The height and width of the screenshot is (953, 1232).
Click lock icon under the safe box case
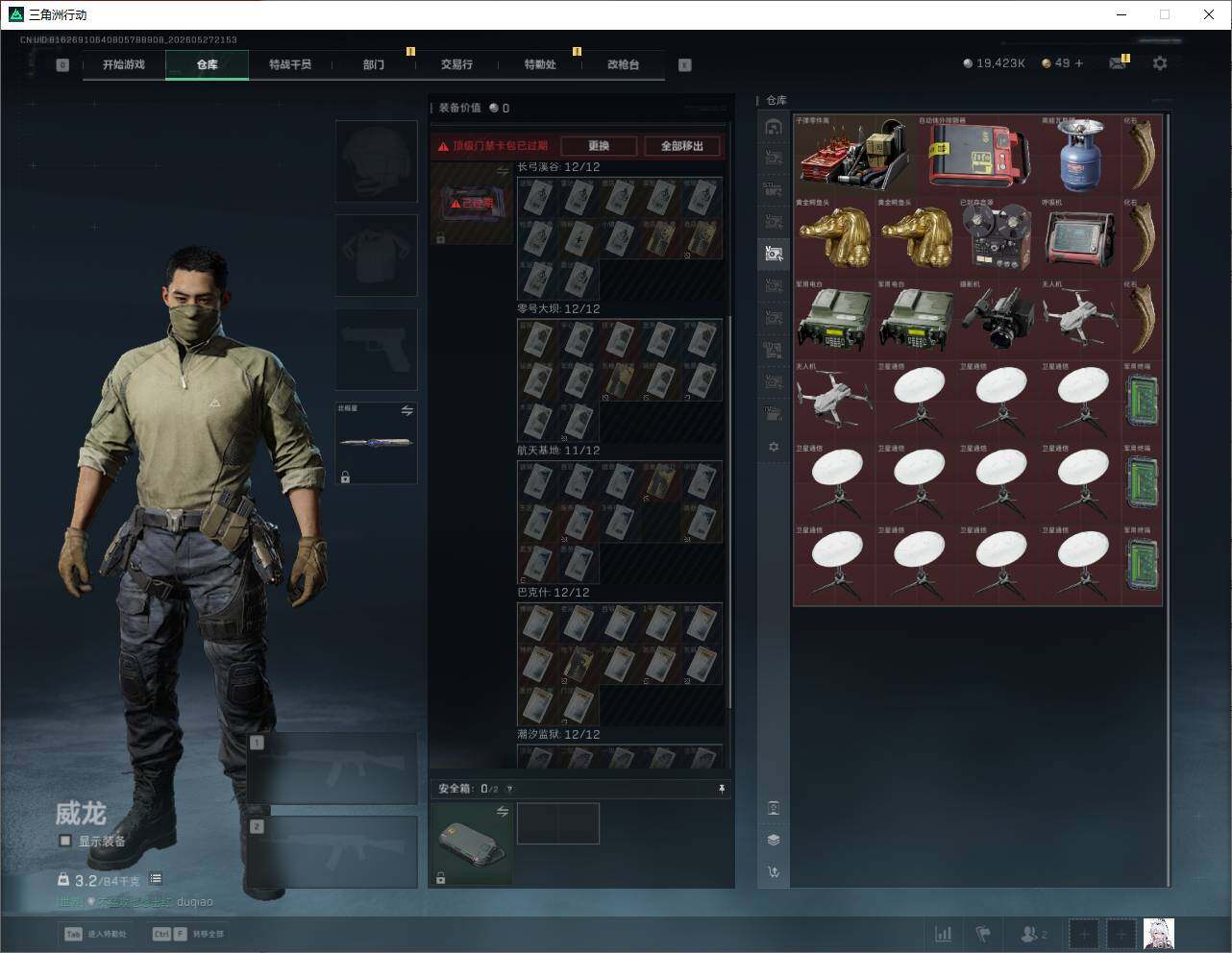tap(440, 878)
